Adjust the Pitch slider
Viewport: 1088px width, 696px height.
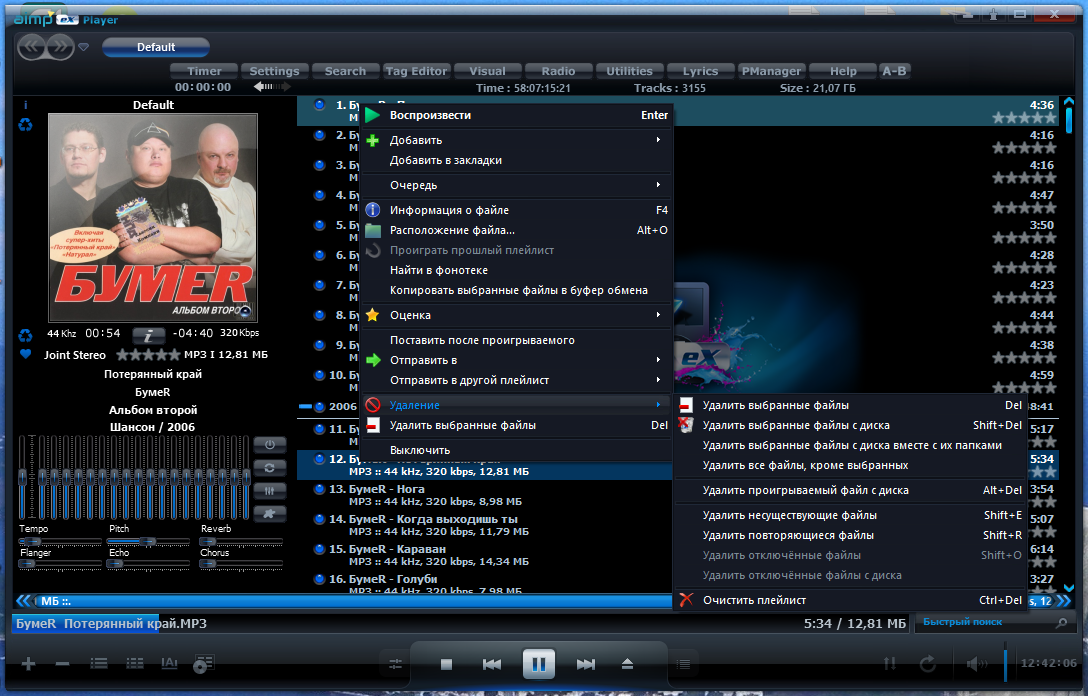[148, 541]
